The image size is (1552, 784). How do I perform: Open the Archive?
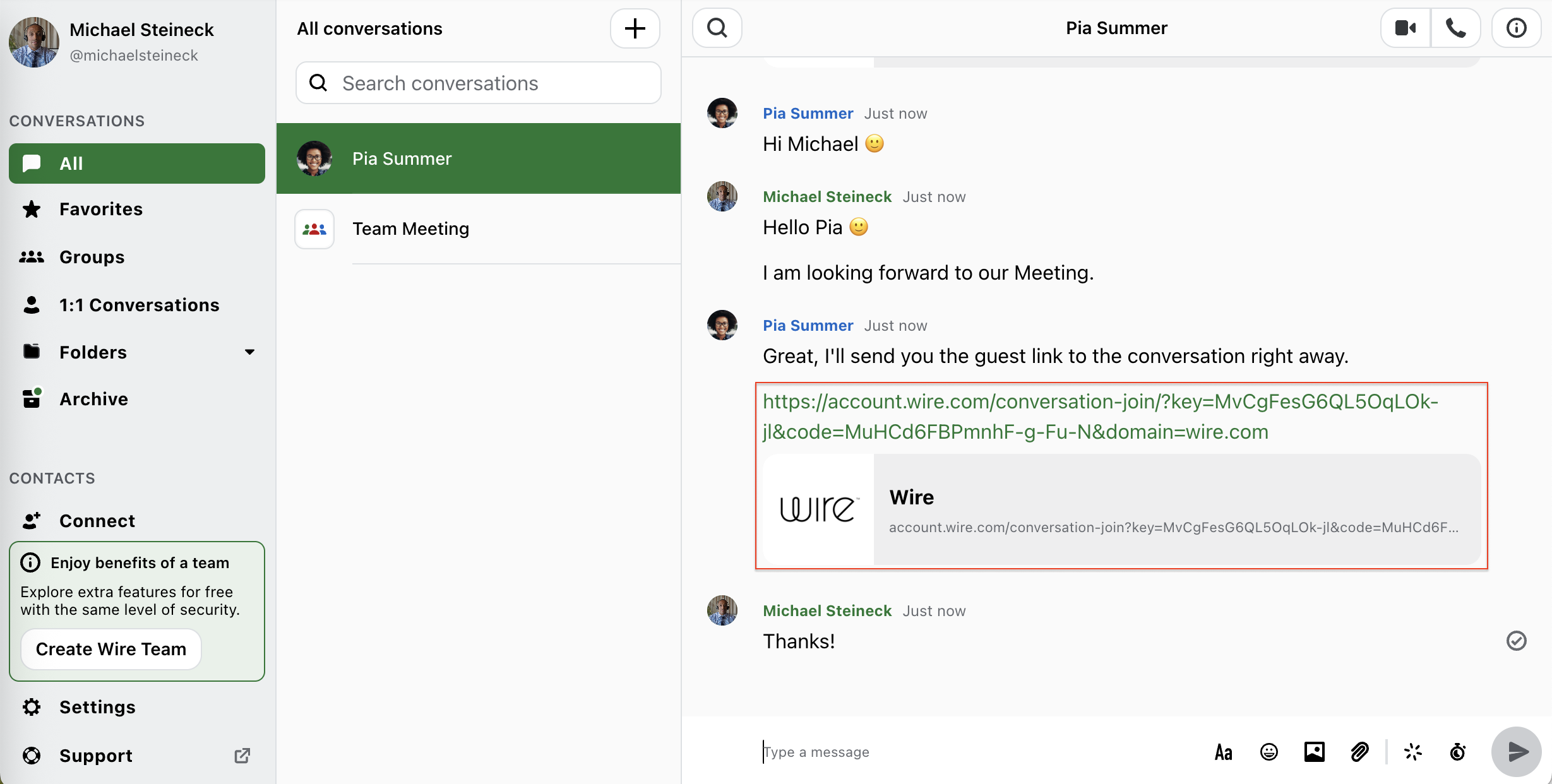[137, 399]
